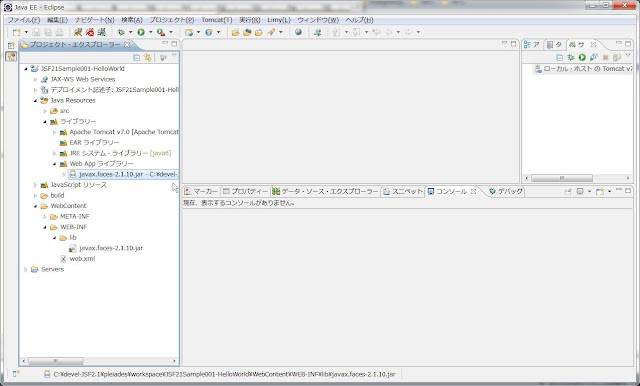
Task: Switch to the データ・ソース・エクスプローラー tab
Action: click(x=325, y=191)
